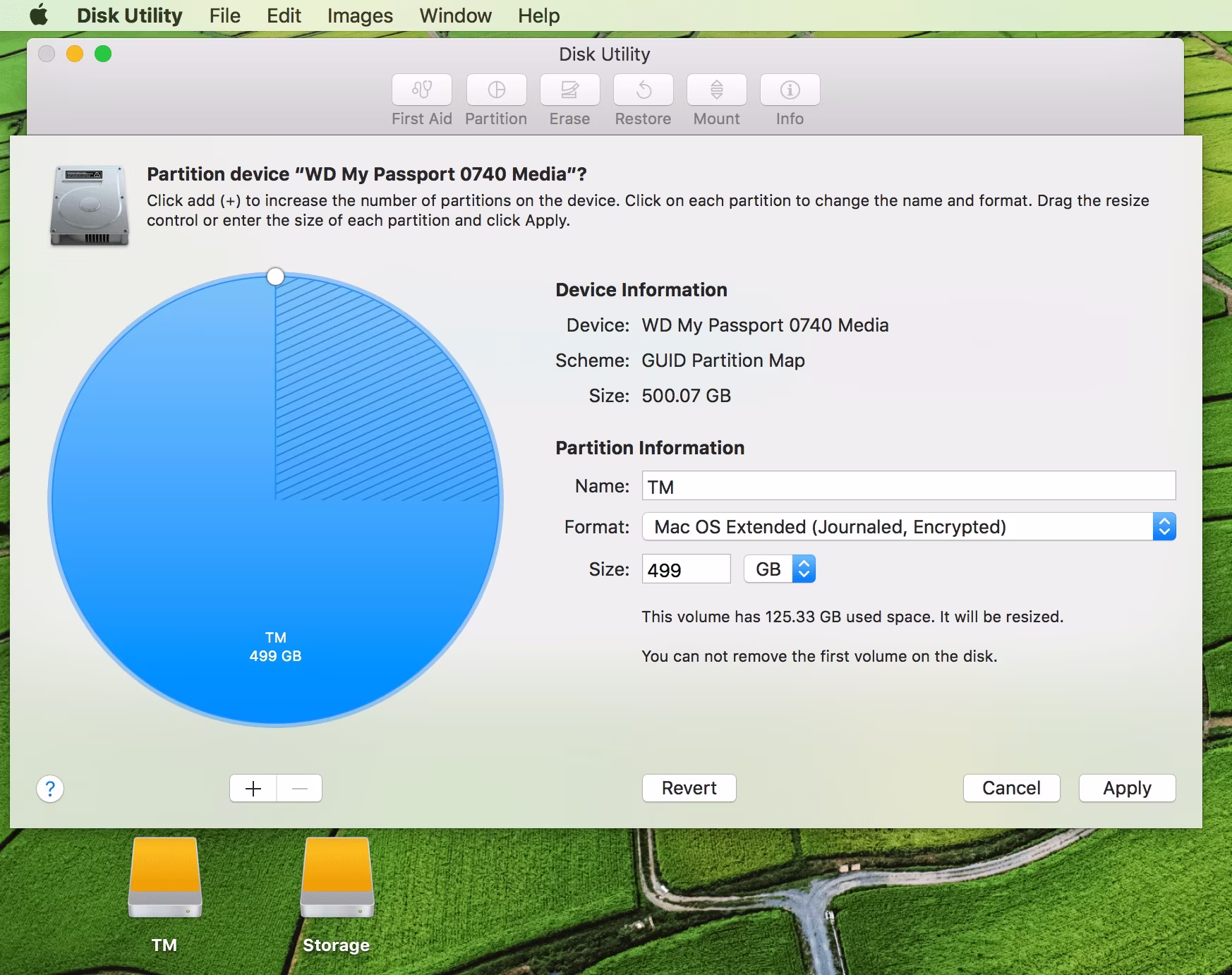This screenshot has height=975, width=1232.
Task: Open the Help menu
Action: click(539, 16)
